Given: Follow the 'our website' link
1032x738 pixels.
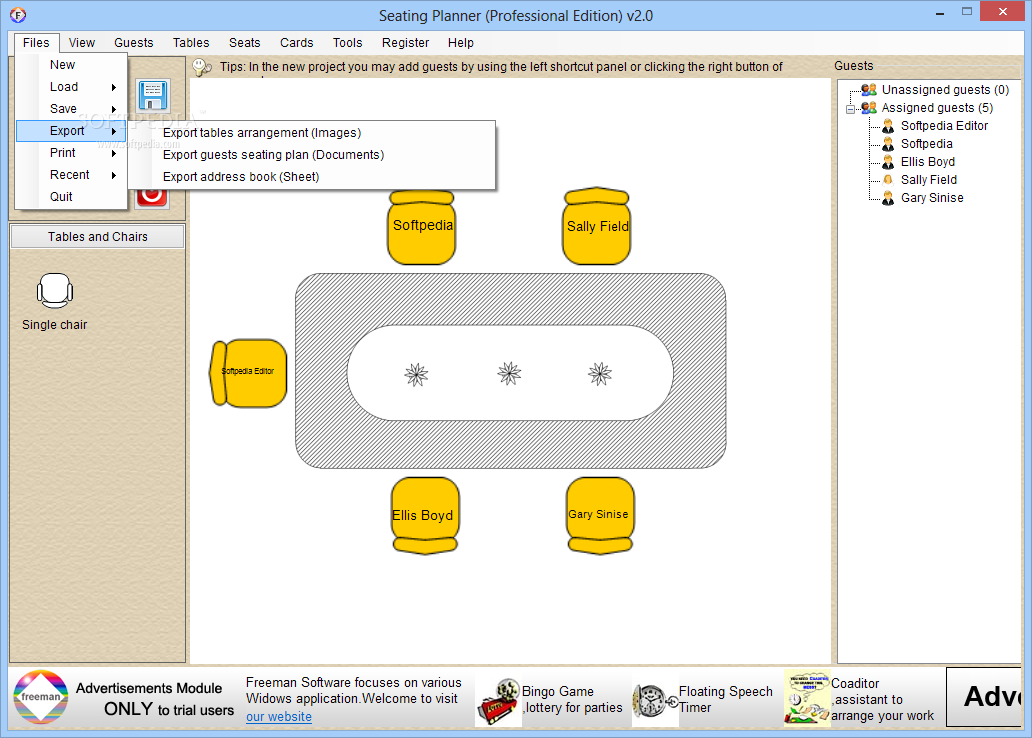Looking at the screenshot, I should click(x=279, y=716).
